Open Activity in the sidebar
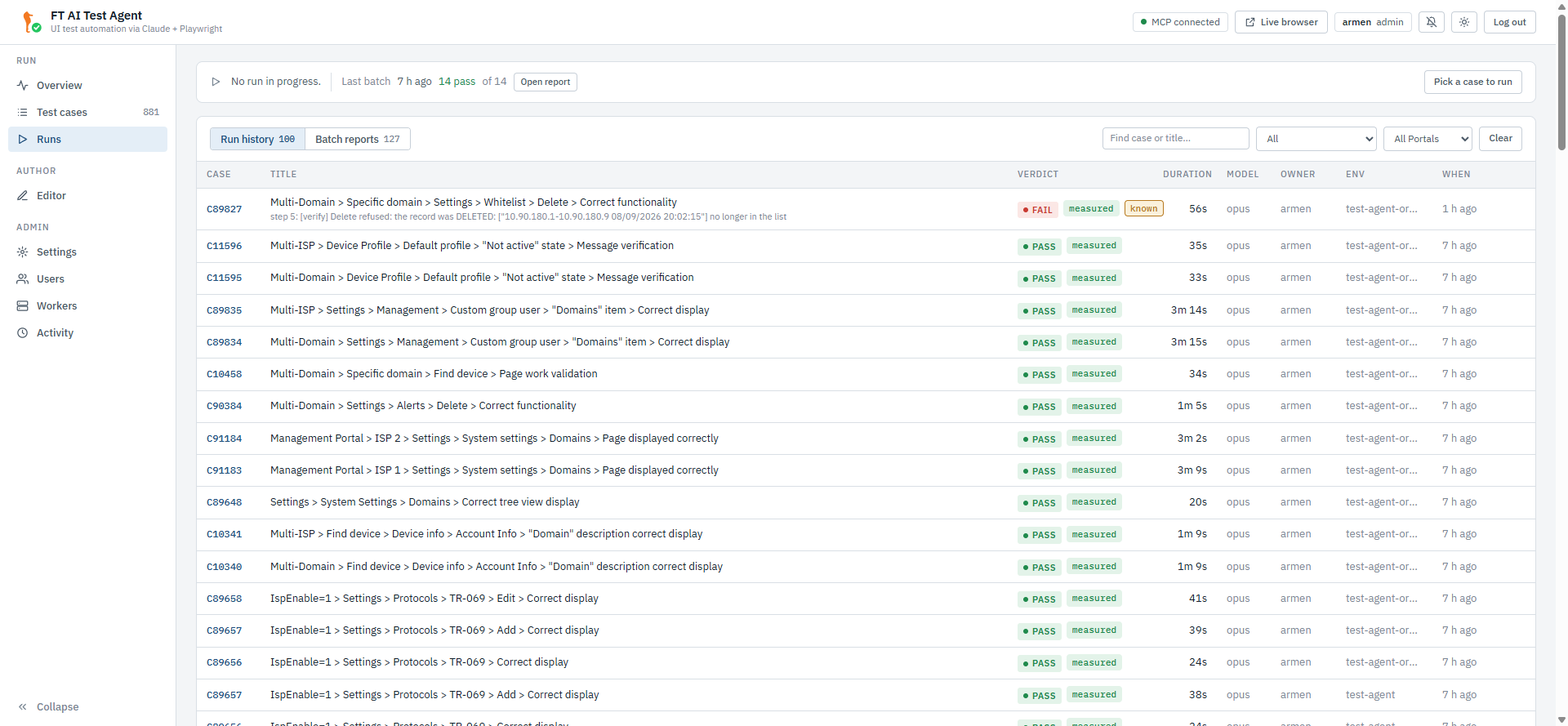The image size is (1568, 726). [88, 333]
